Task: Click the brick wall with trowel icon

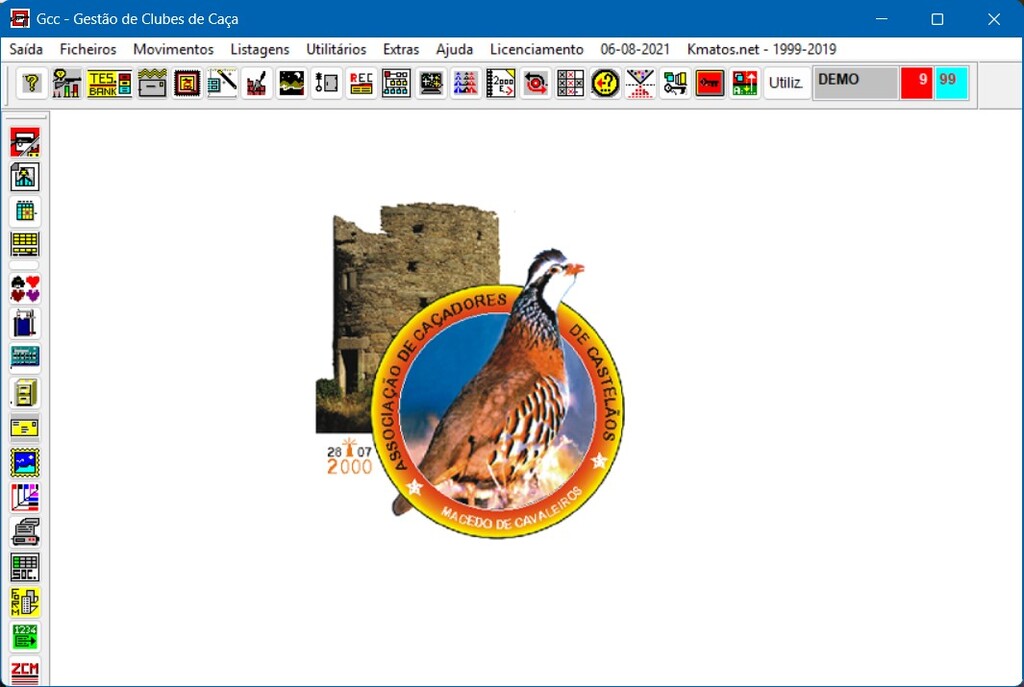Action: coord(257,83)
